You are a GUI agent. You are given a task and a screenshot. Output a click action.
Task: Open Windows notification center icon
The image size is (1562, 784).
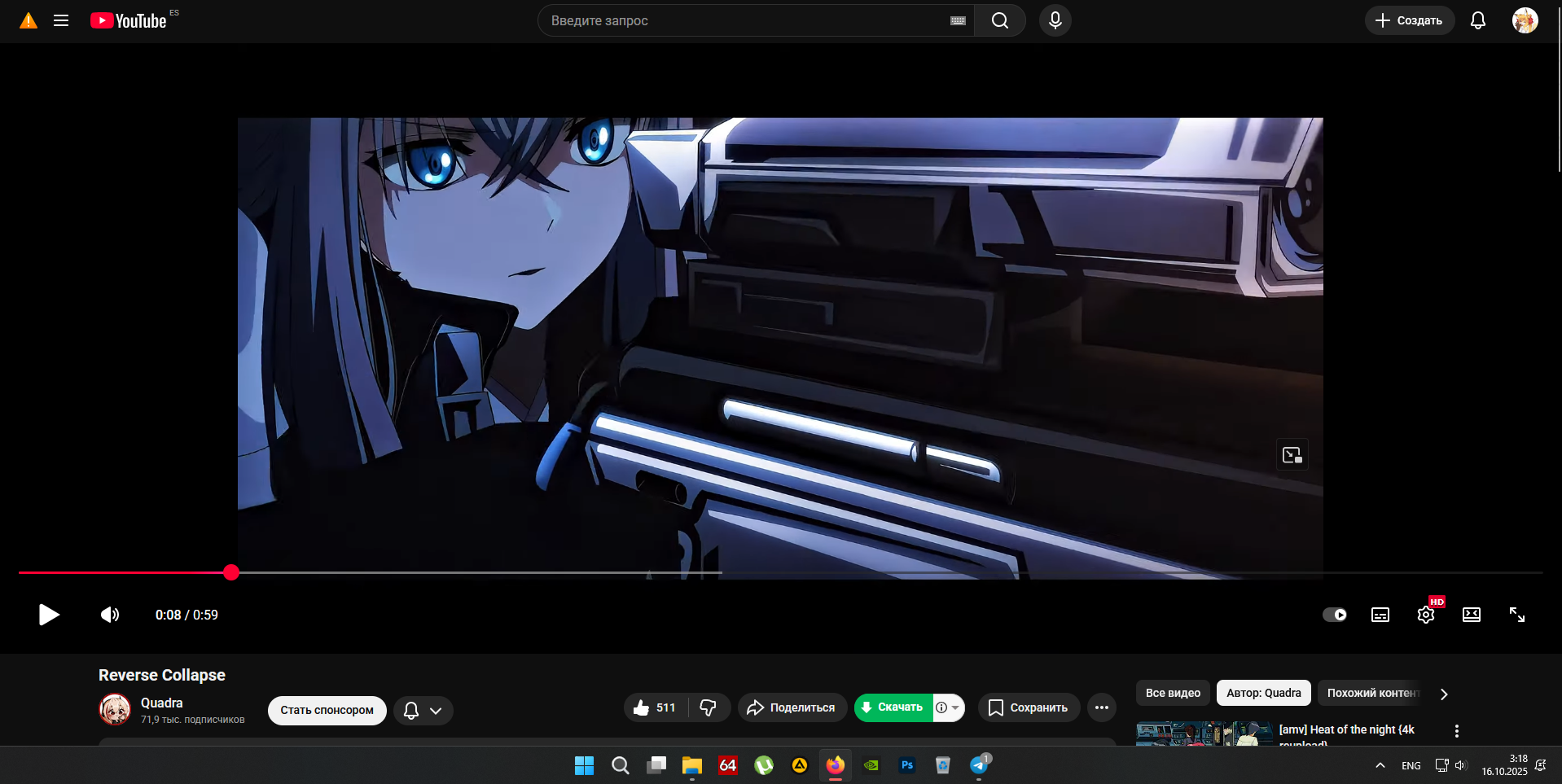pos(1541,765)
